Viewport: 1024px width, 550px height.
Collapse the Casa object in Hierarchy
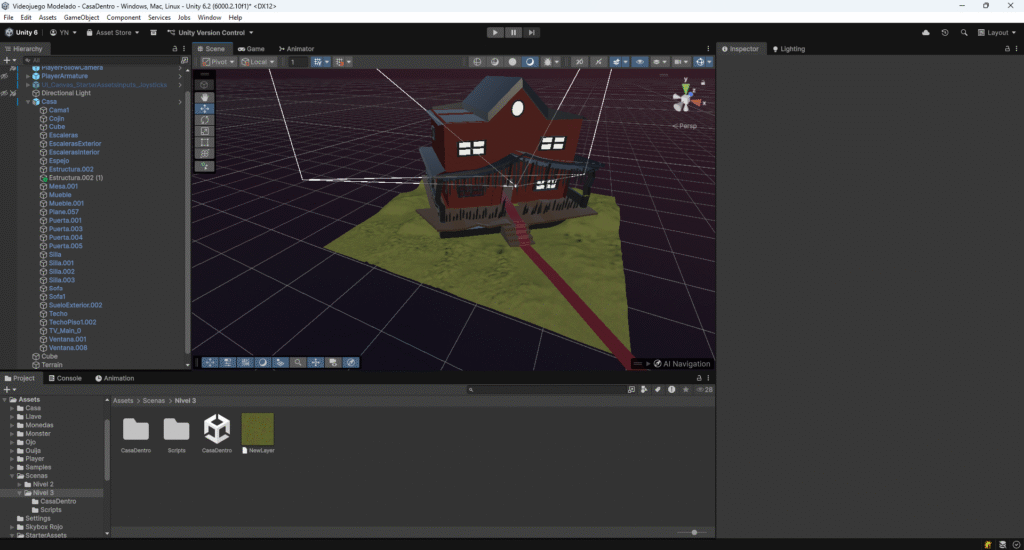point(29,102)
